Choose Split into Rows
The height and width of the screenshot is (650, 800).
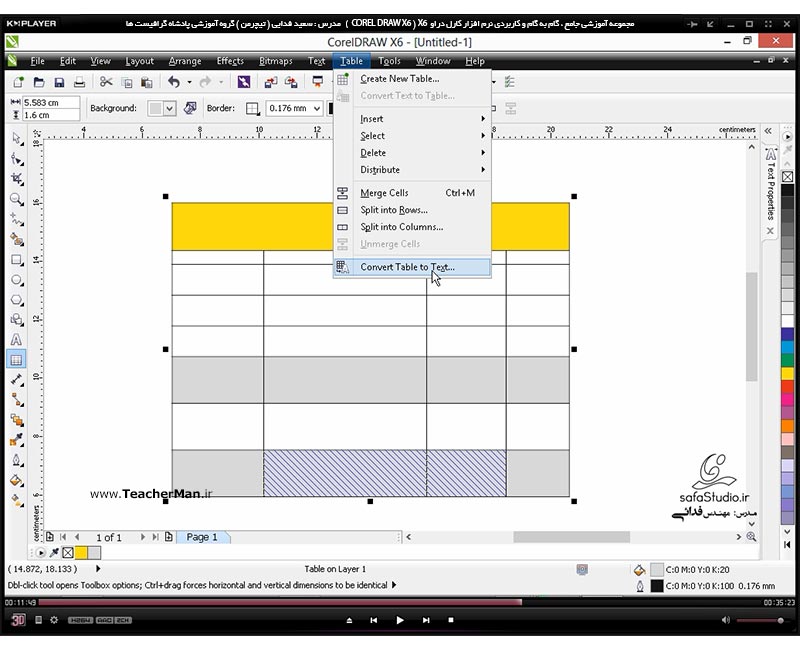(x=412, y=210)
